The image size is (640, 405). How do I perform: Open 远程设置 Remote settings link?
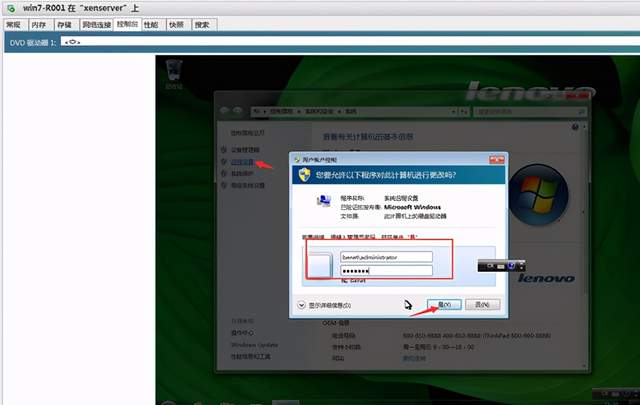243,162
